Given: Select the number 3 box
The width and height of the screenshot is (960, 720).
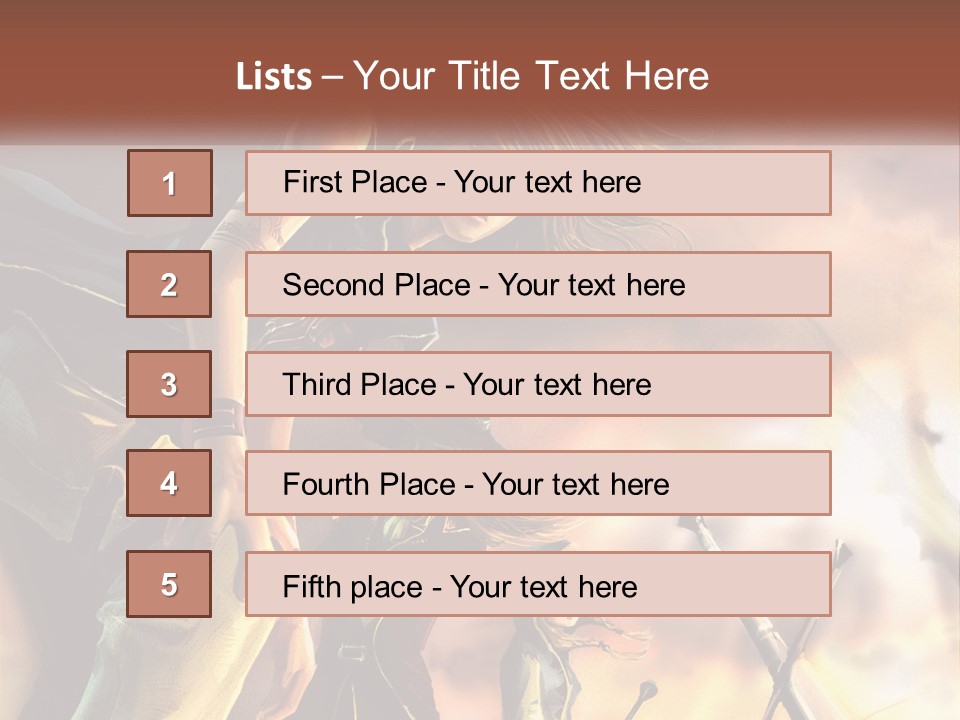Looking at the screenshot, I should [169, 384].
